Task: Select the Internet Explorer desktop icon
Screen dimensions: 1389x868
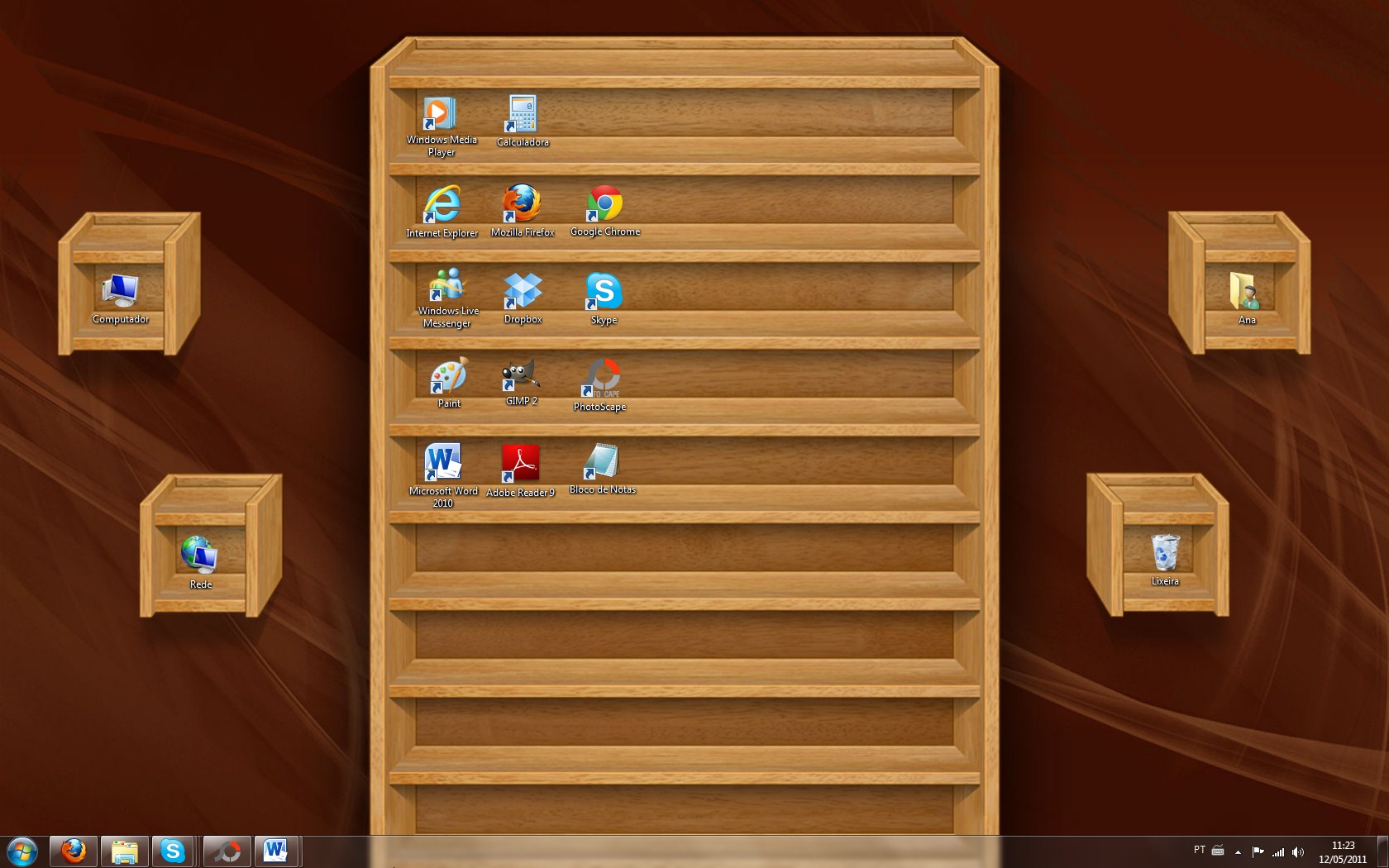Action: [442, 212]
